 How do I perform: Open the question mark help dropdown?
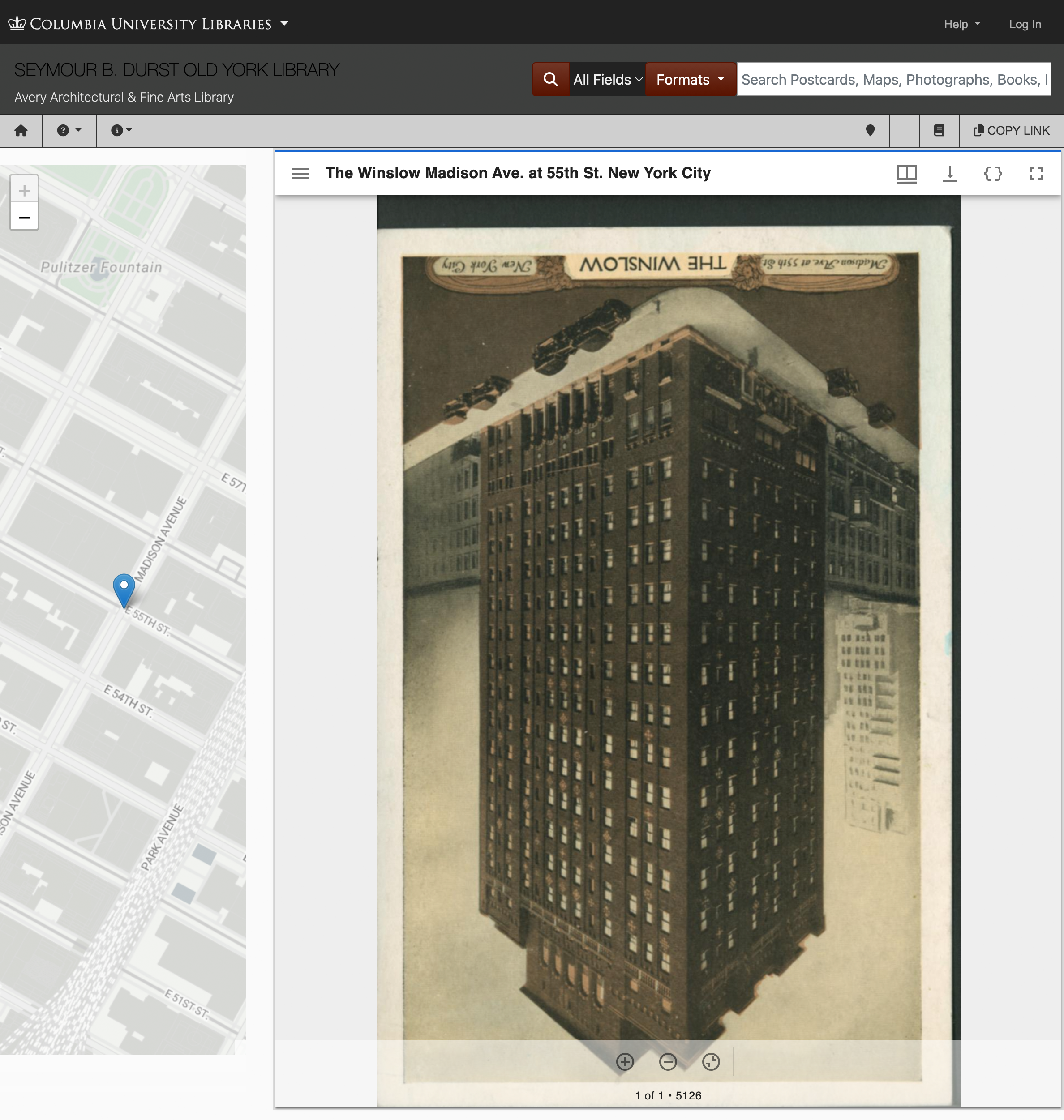coord(69,130)
